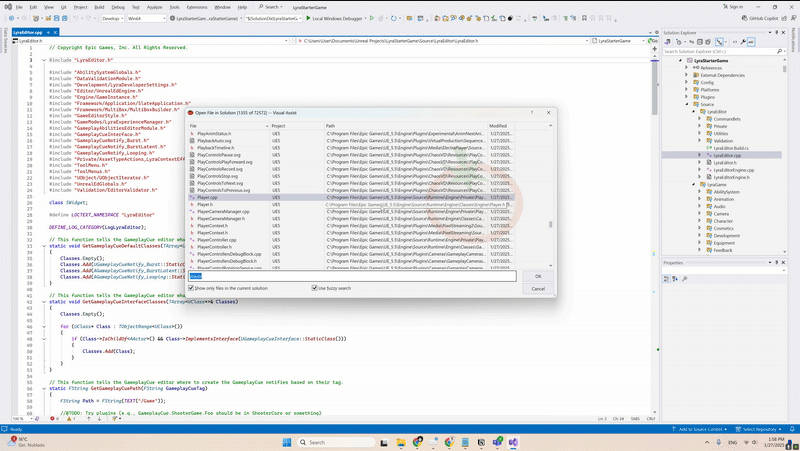800x451 pixels.
Task: Click the Alphabetical sort icon in Properties panel
Action: pos(675,279)
